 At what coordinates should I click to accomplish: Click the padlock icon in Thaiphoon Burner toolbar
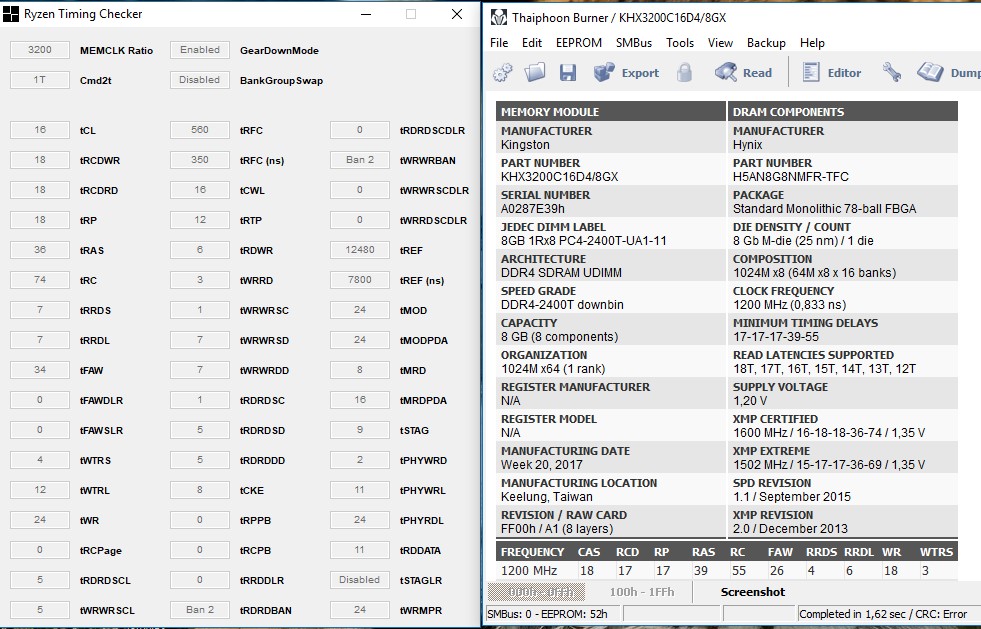(x=684, y=73)
